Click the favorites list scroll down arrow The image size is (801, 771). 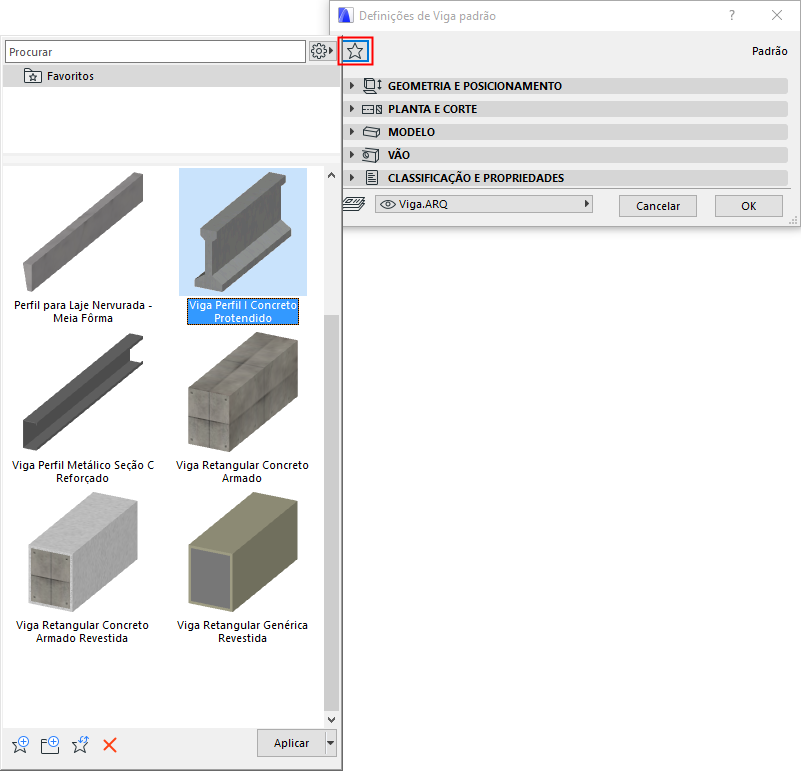tap(331, 719)
